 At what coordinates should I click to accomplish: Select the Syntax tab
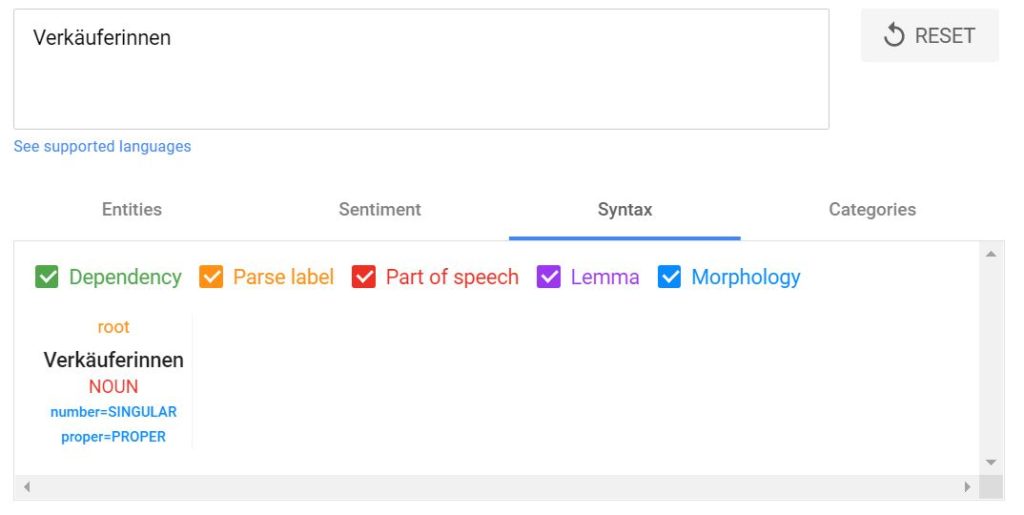click(625, 210)
